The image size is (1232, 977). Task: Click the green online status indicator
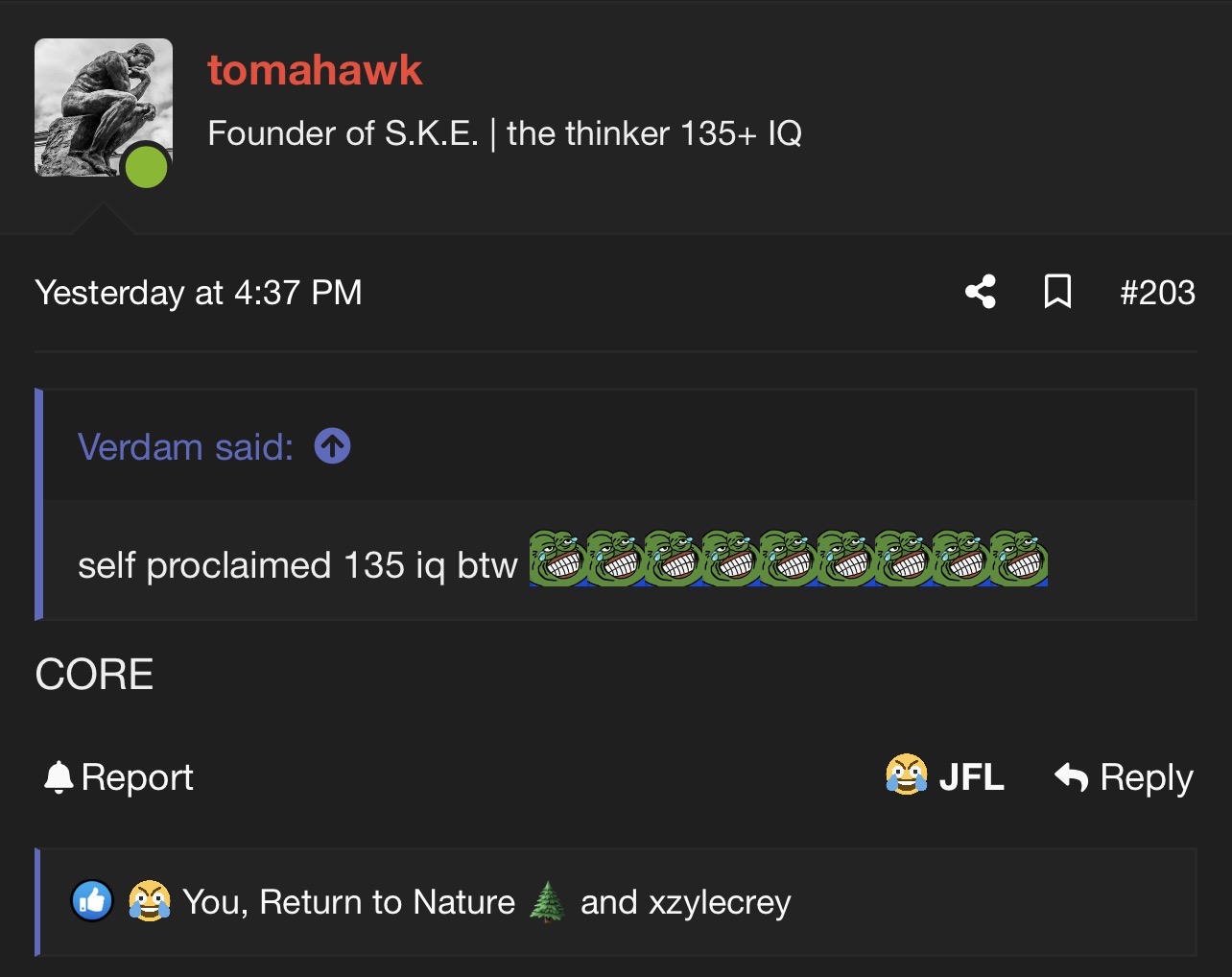147,166
